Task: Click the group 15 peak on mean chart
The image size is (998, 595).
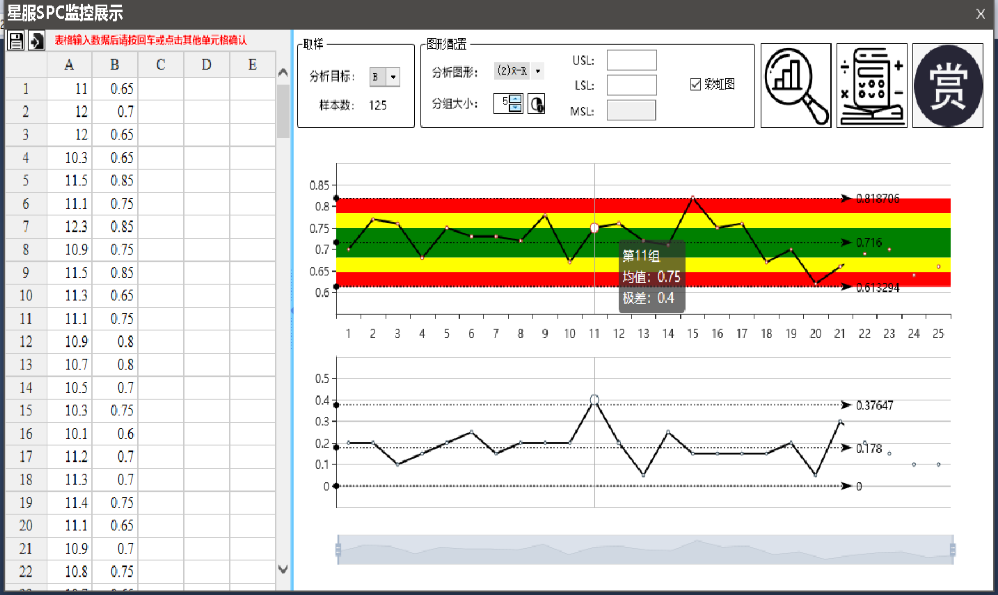Action: click(x=692, y=197)
